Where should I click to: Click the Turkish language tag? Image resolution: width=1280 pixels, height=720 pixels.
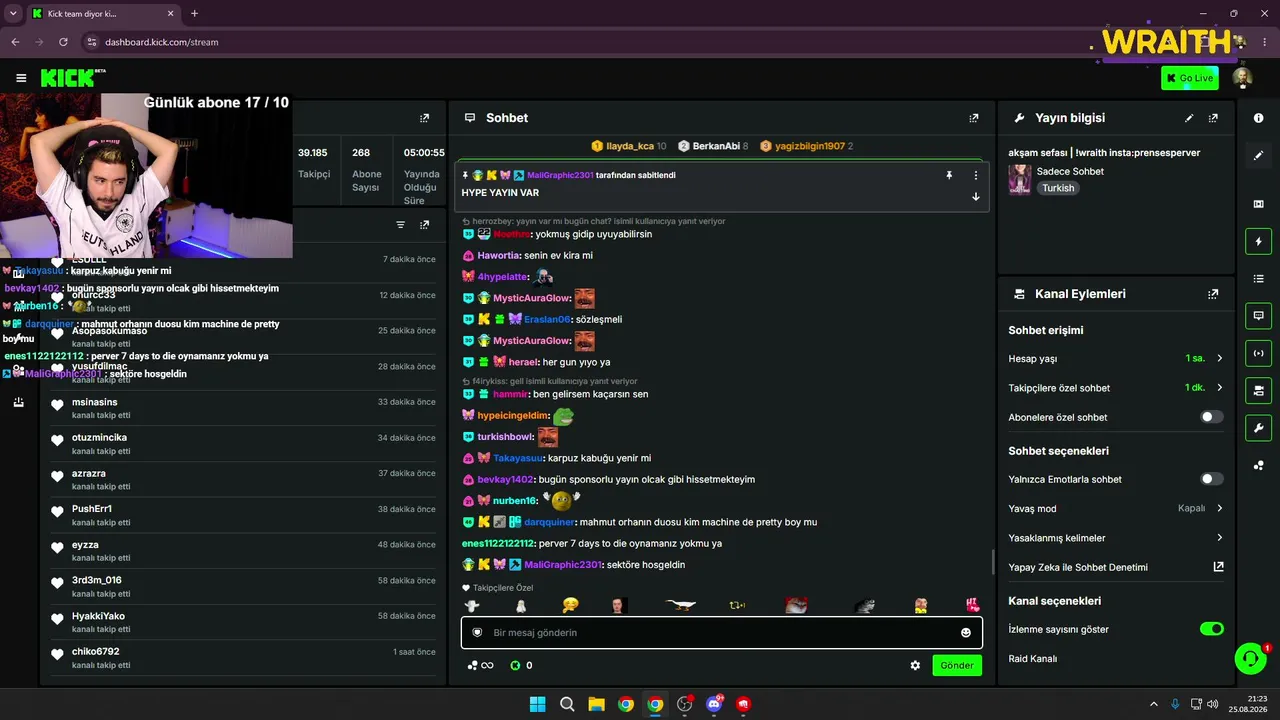[1057, 188]
